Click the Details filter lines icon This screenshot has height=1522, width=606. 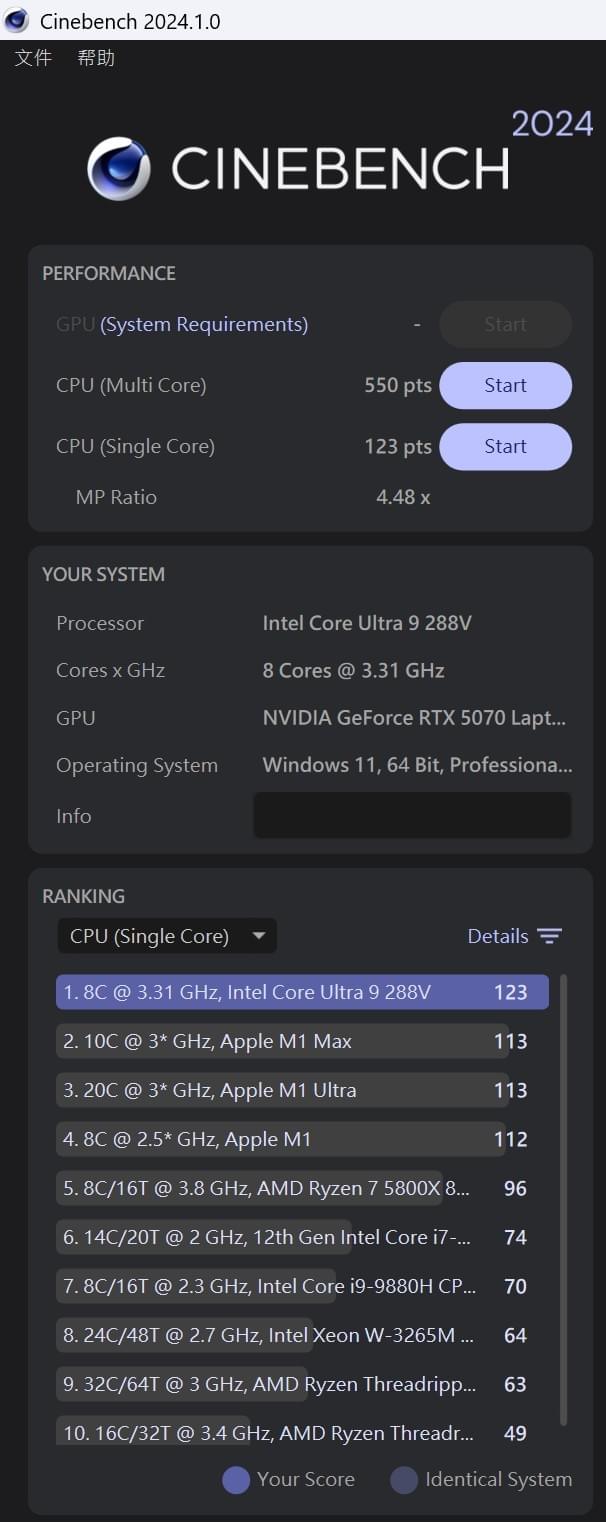pos(549,936)
